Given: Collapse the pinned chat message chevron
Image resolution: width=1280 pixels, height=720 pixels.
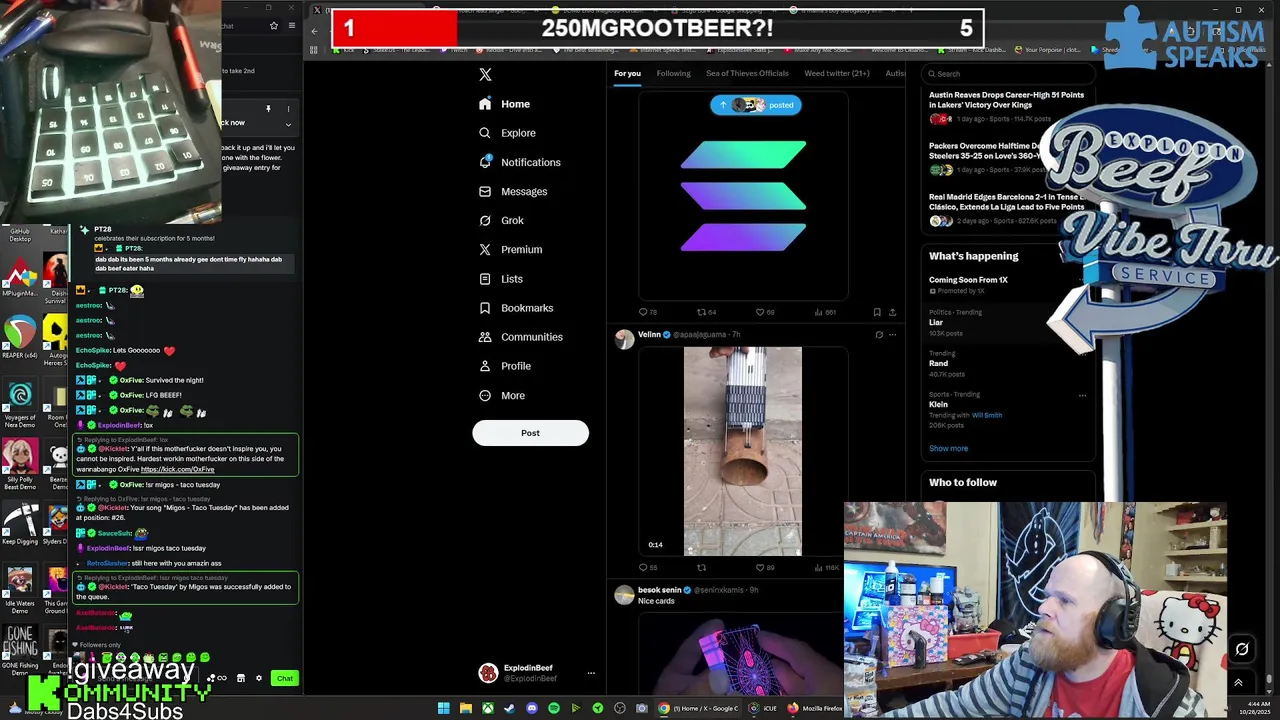Looking at the screenshot, I should (288, 125).
